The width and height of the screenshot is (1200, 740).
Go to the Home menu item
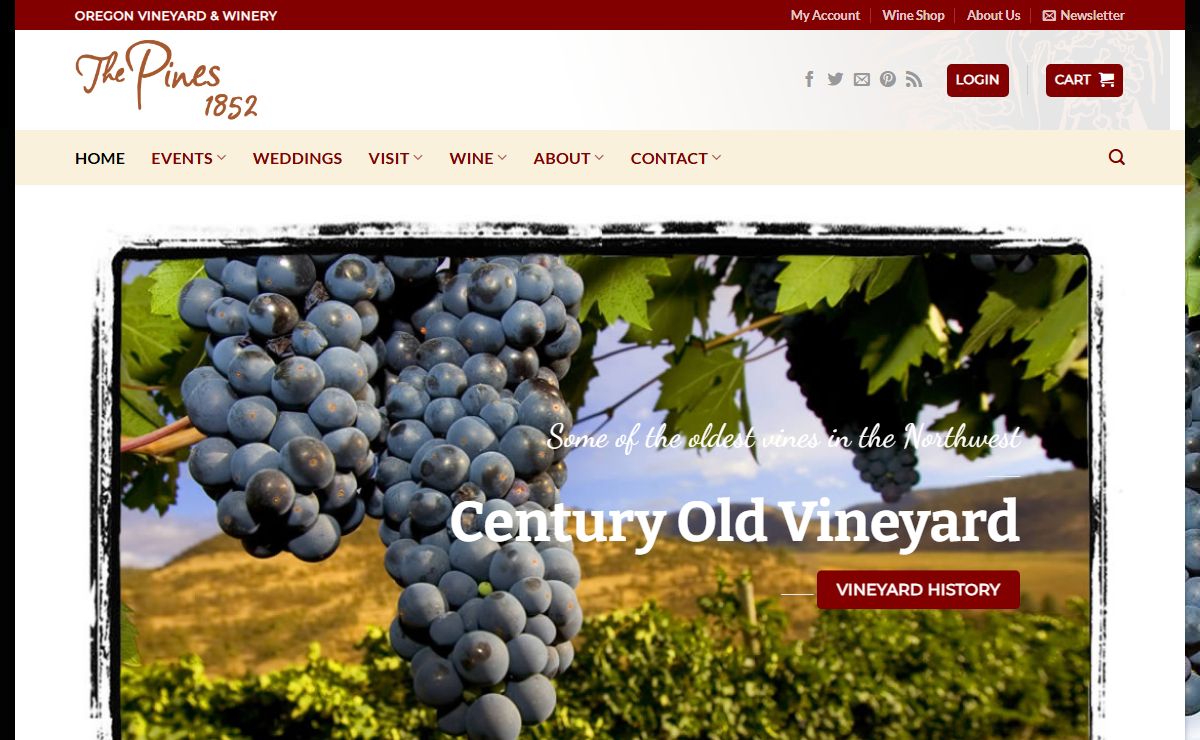point(100,158)
